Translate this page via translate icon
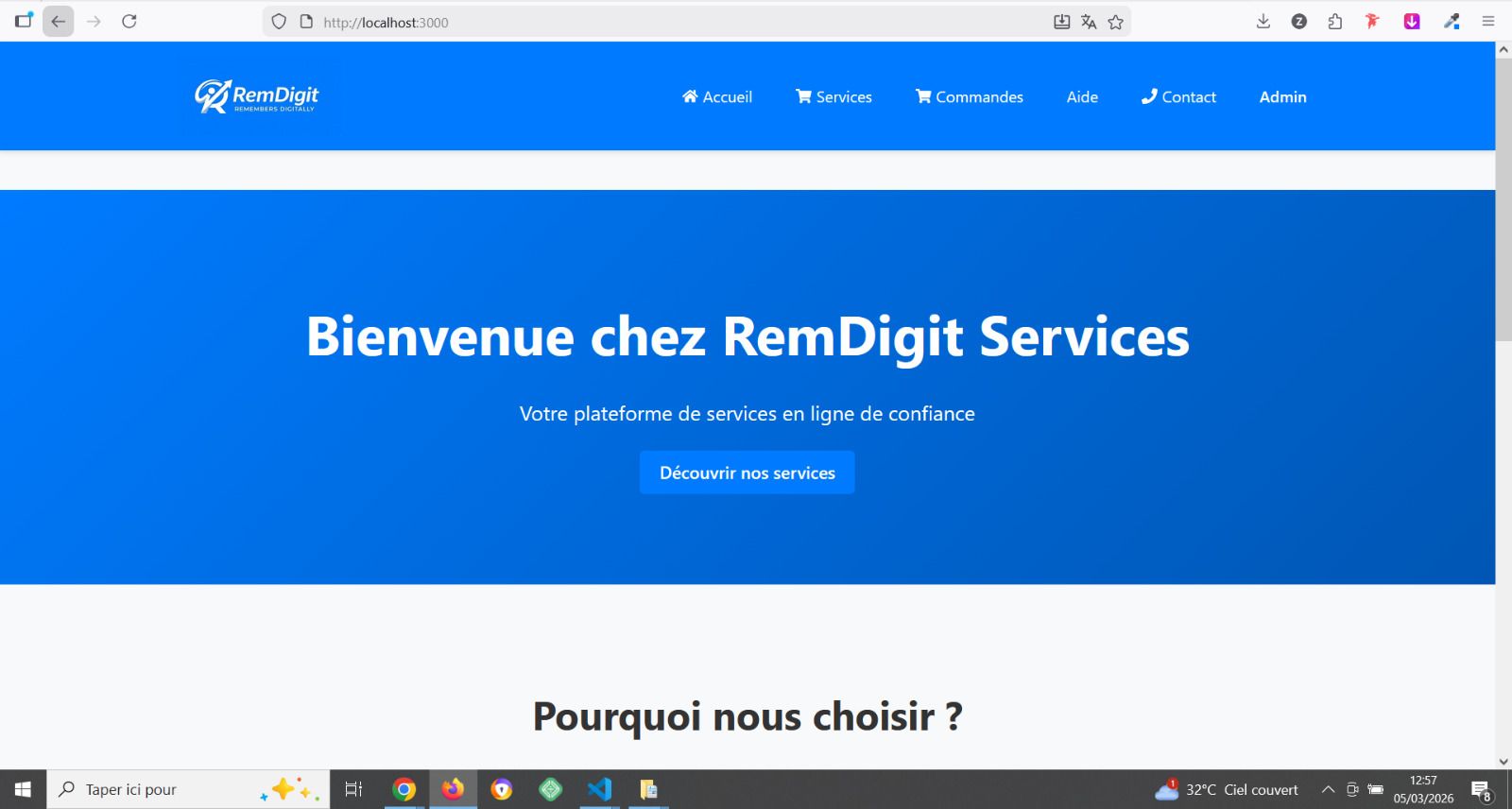The height and width of the screenshot is (809, 1512). 1089,22
